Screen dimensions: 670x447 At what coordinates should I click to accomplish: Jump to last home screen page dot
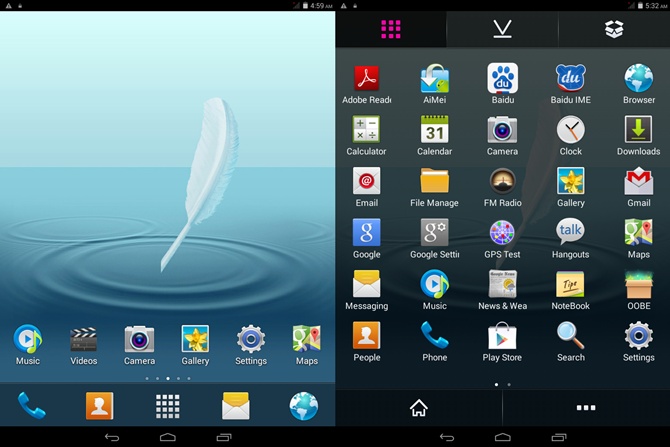189,379
